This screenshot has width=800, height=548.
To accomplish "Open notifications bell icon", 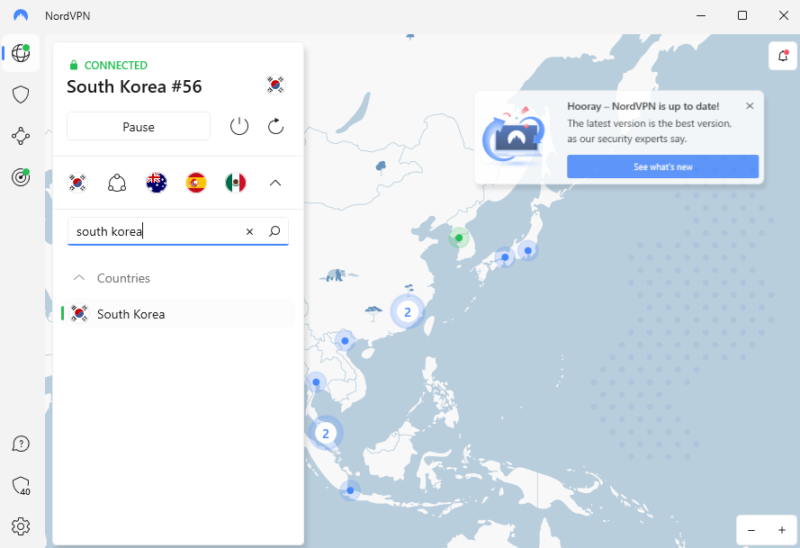I will click(x=783, y=56).
